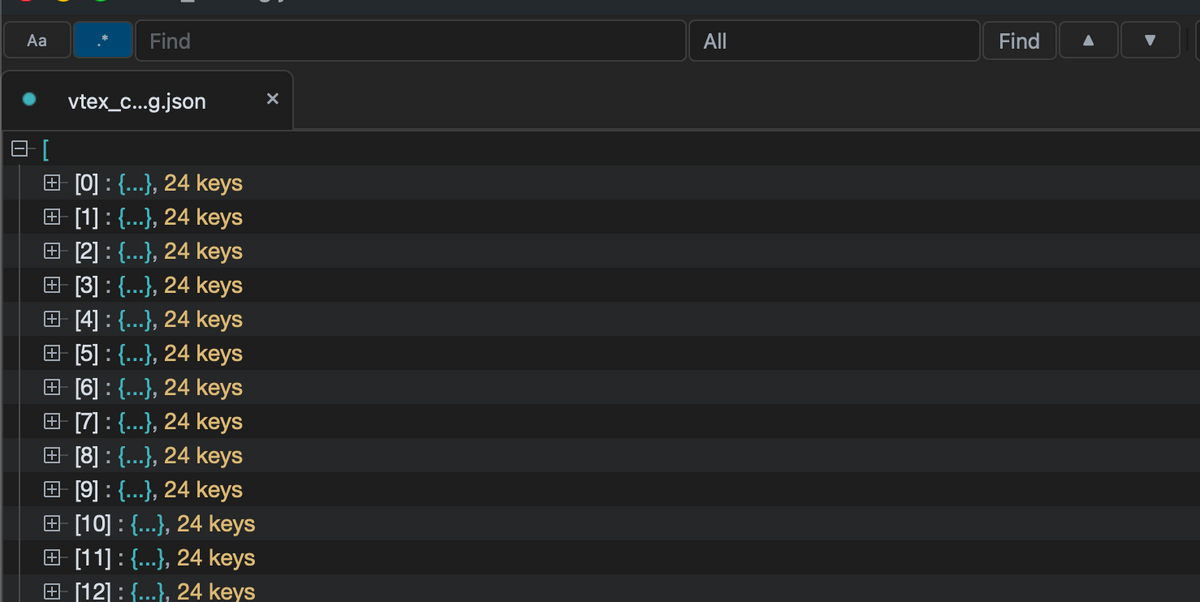
Task: Expand array item [1]
Action: click(51, 218)
